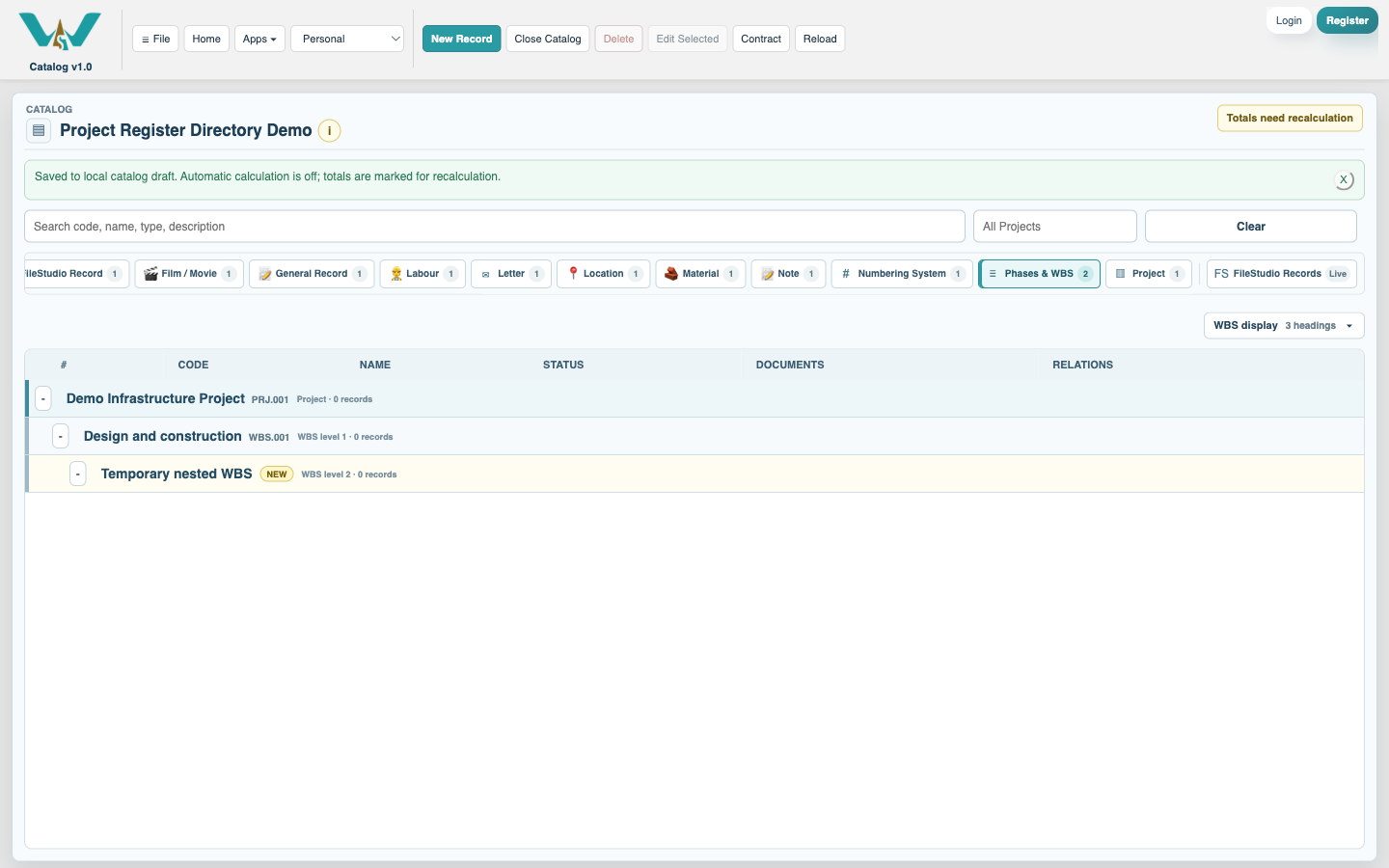Click the NEW badge on Temporary nested WBS
This screenshot has width=1389, height=868.
coord(277,475)
